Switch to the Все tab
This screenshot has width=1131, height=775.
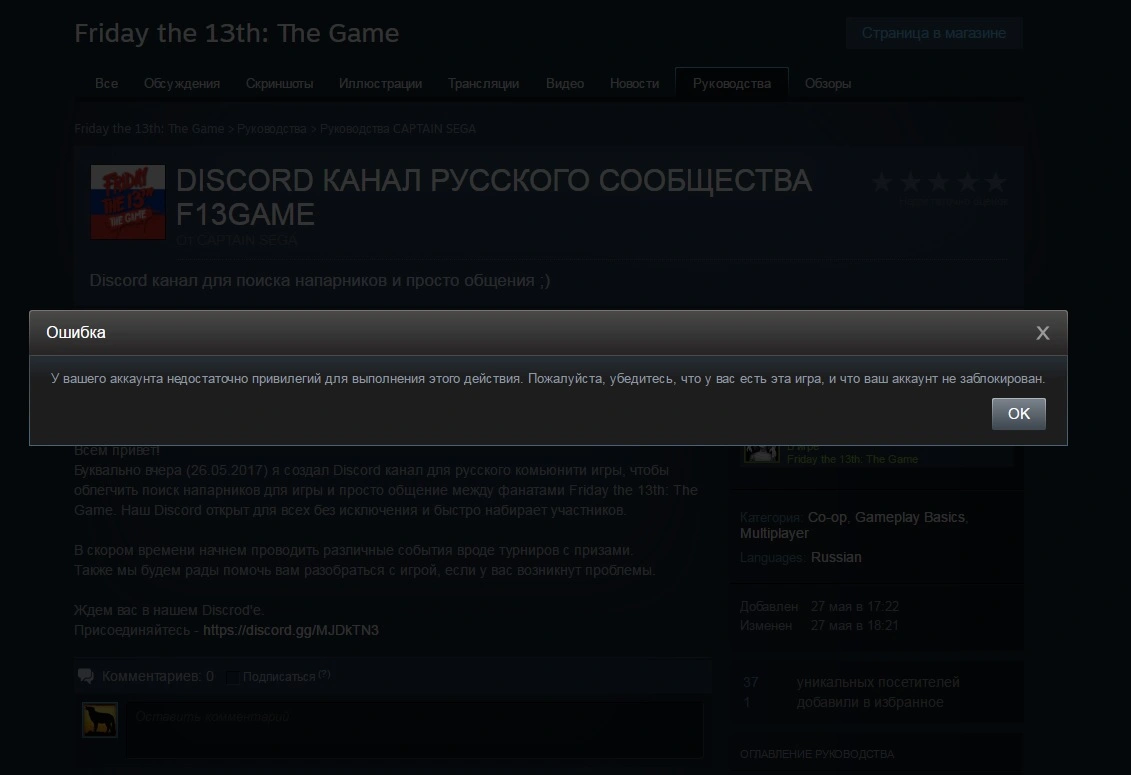106,84
